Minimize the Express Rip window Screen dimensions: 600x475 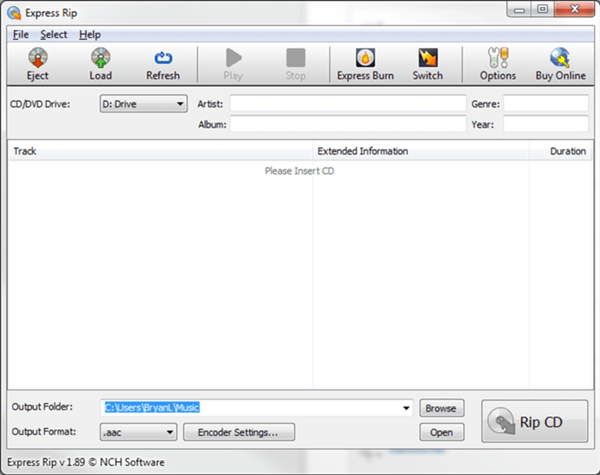pos(519,9)
